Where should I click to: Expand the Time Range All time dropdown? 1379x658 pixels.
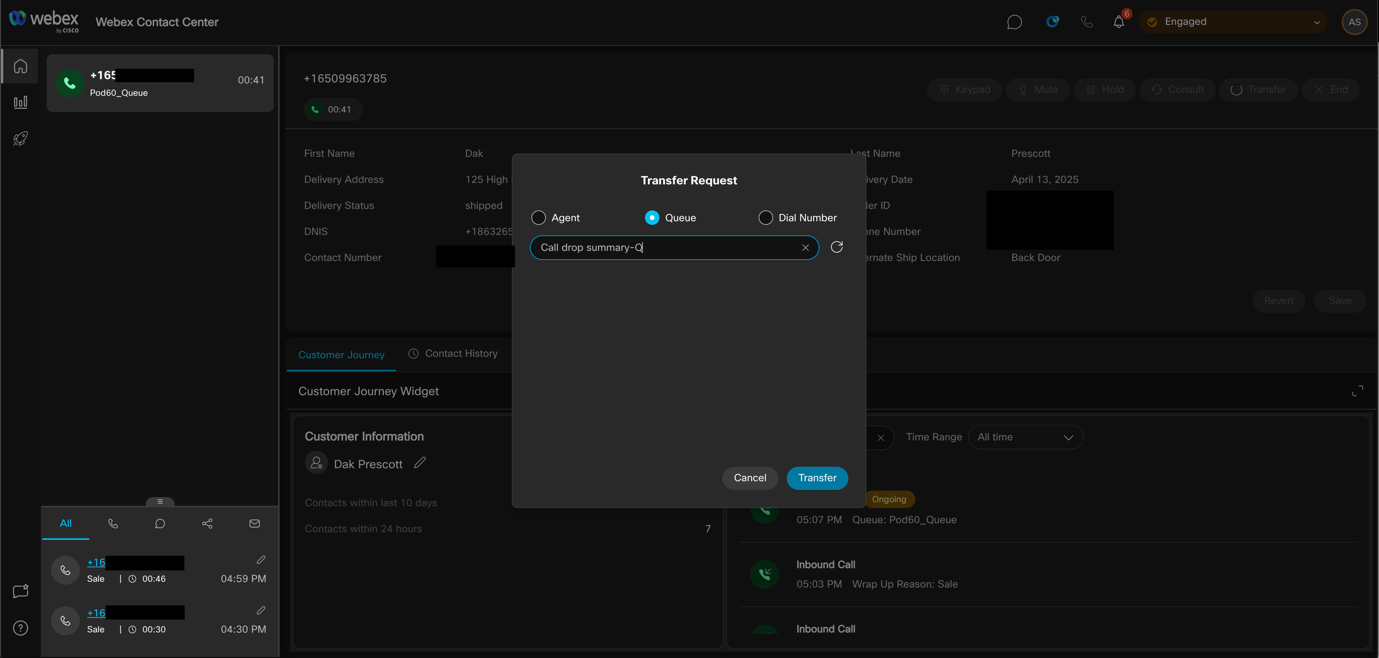(1025, 437)
